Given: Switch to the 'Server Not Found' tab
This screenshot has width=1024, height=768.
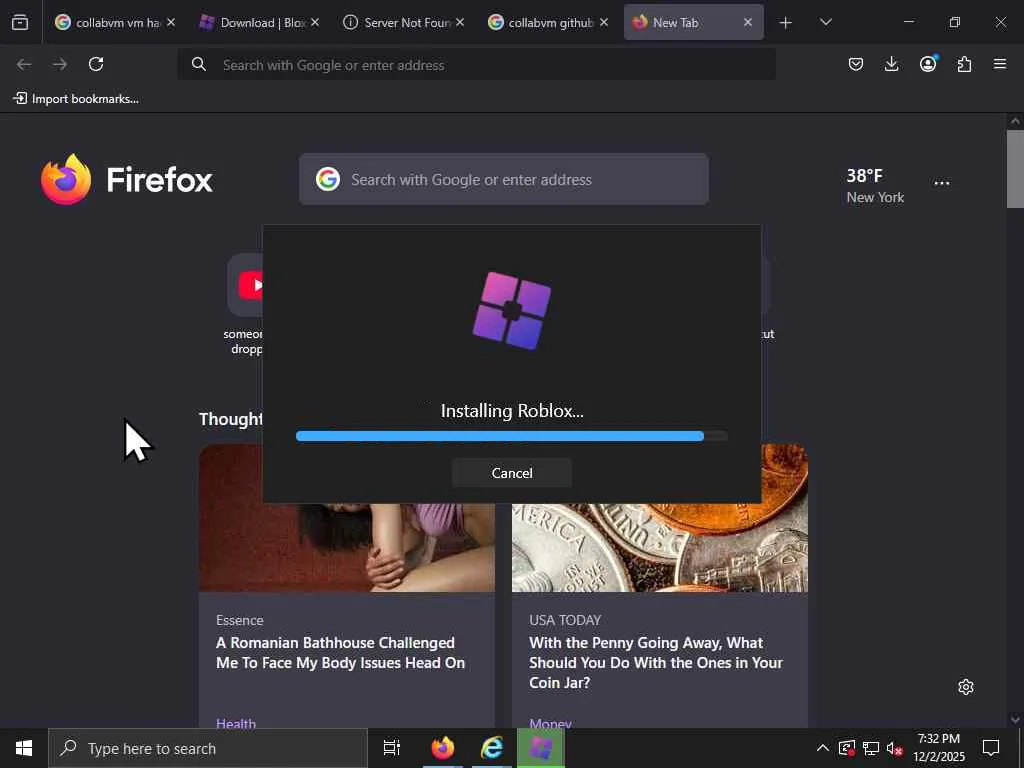Looking at the screenshot, I should tap(404, 22).
